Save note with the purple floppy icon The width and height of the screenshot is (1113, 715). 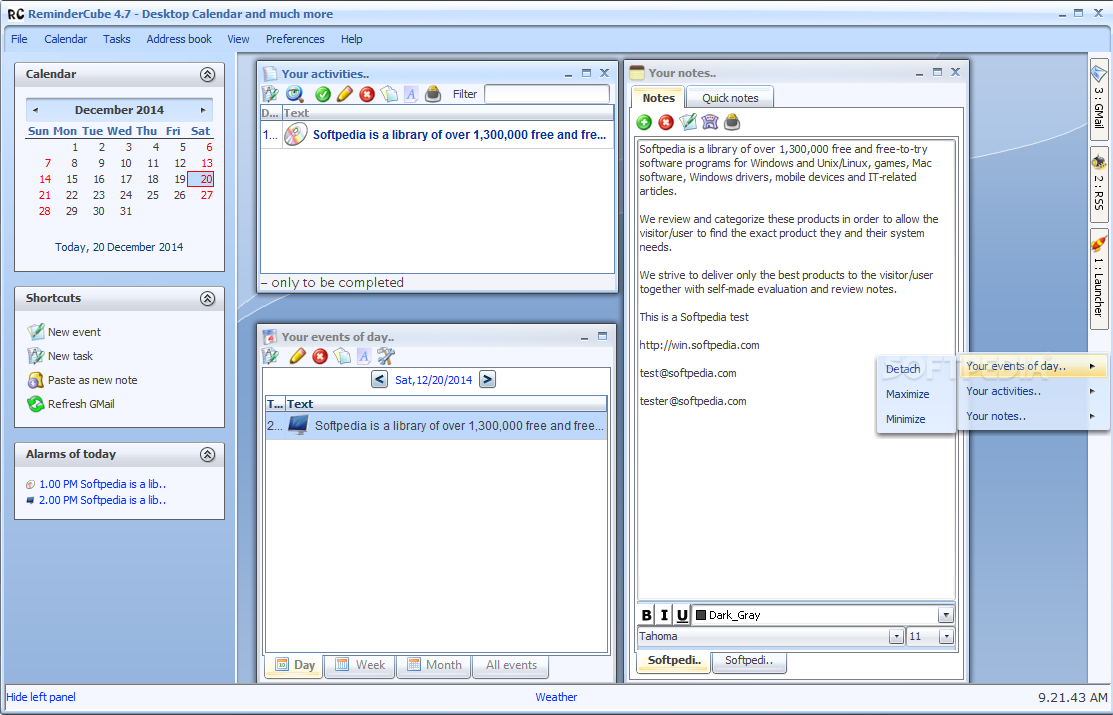coord(710,122)
